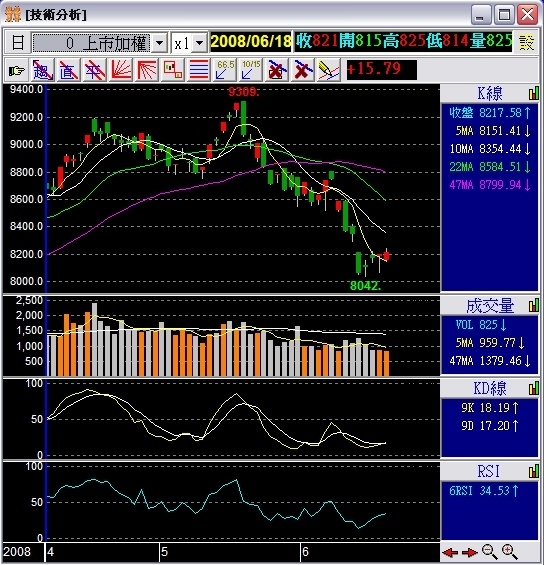Click the 5MA 959.77 volume value
This screenshot has height=565, width=544.
(490, 343)
